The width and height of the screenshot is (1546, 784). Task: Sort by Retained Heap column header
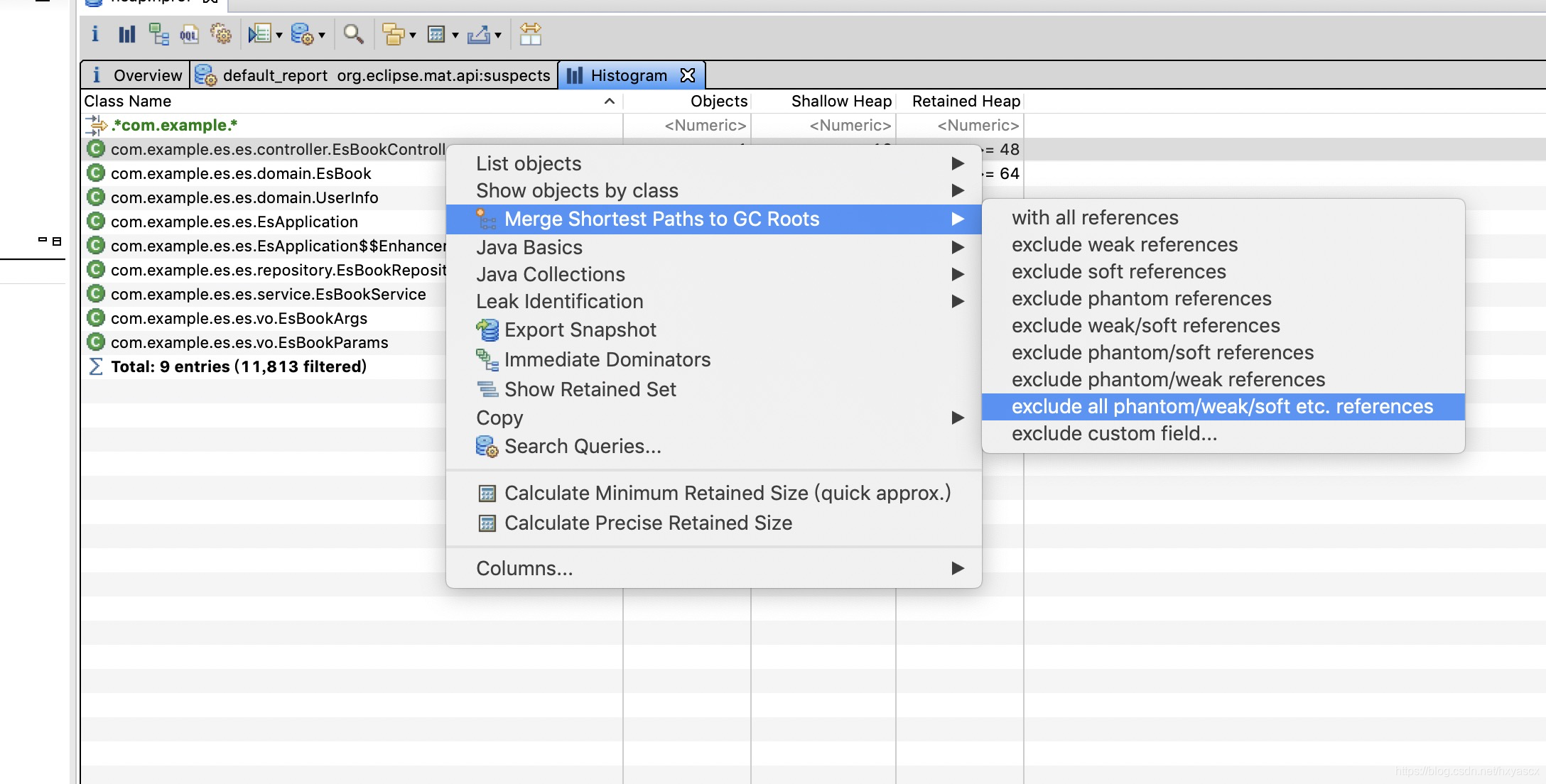(x=960, y=101)
